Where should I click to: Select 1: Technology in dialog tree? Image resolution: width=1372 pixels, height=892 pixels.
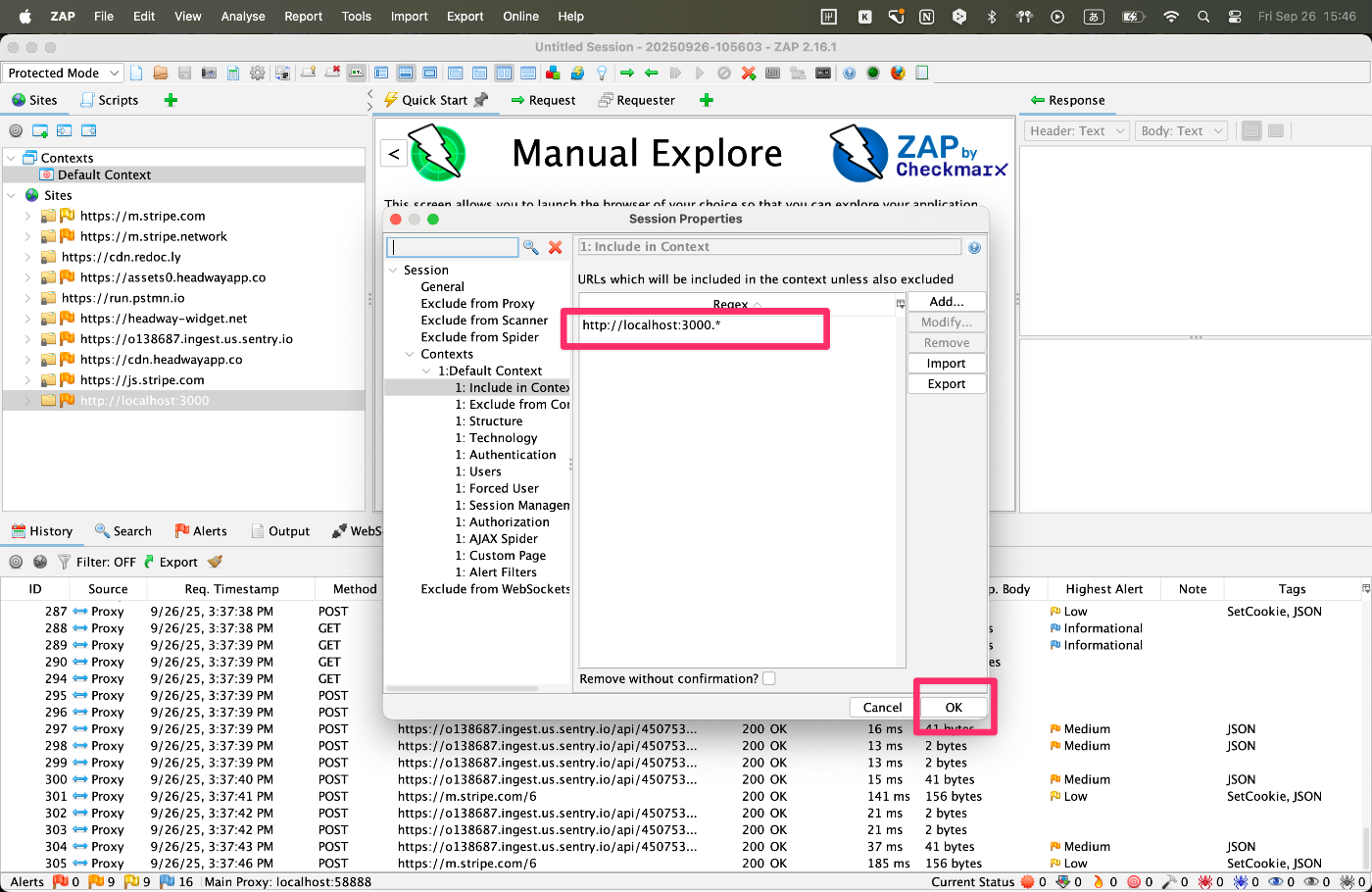pyautogui.click(x=496, y=438)
